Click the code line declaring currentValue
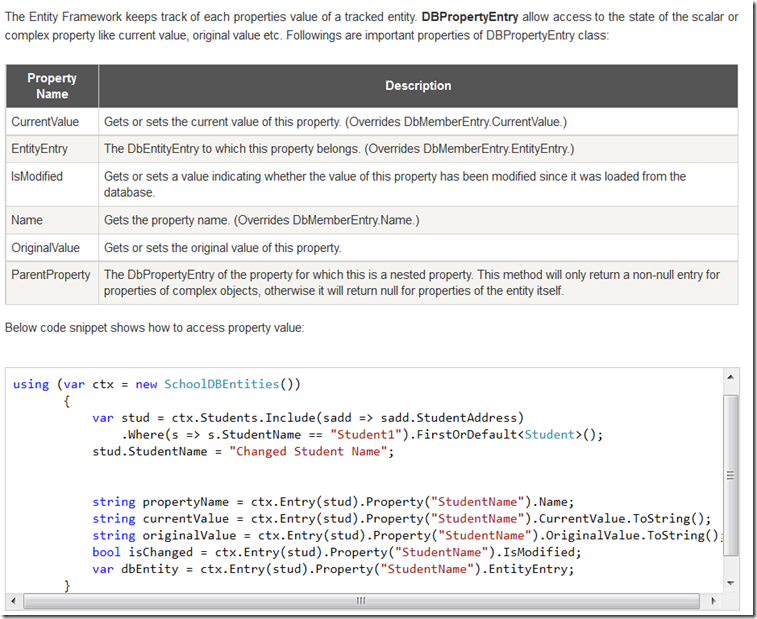Screen dimensions: 757x619 [402, 519]
